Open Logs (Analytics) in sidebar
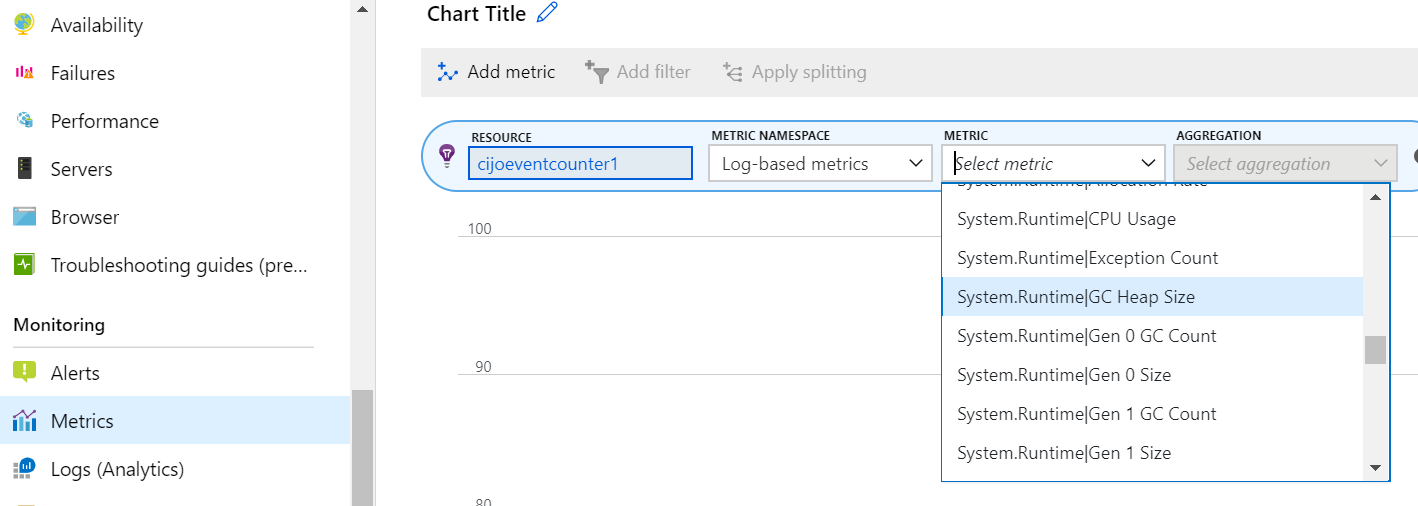This screenshot has height=506, width=1418. pos(117,469)
